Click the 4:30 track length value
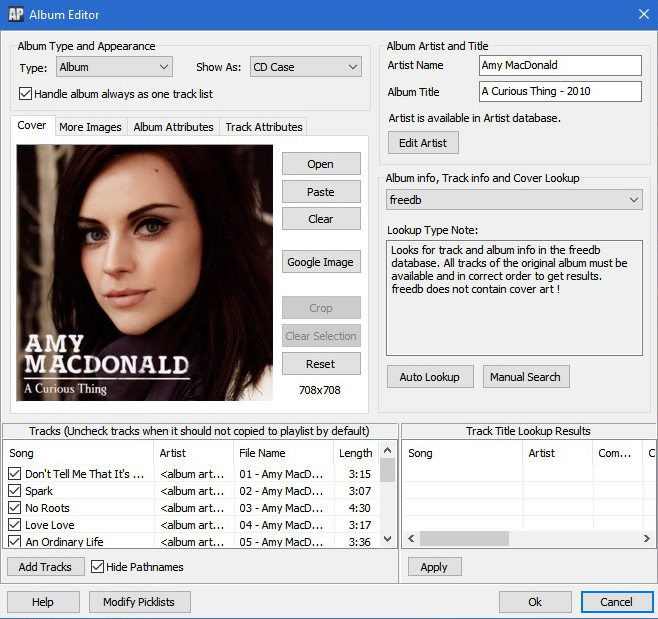 [x=359, y=508]
